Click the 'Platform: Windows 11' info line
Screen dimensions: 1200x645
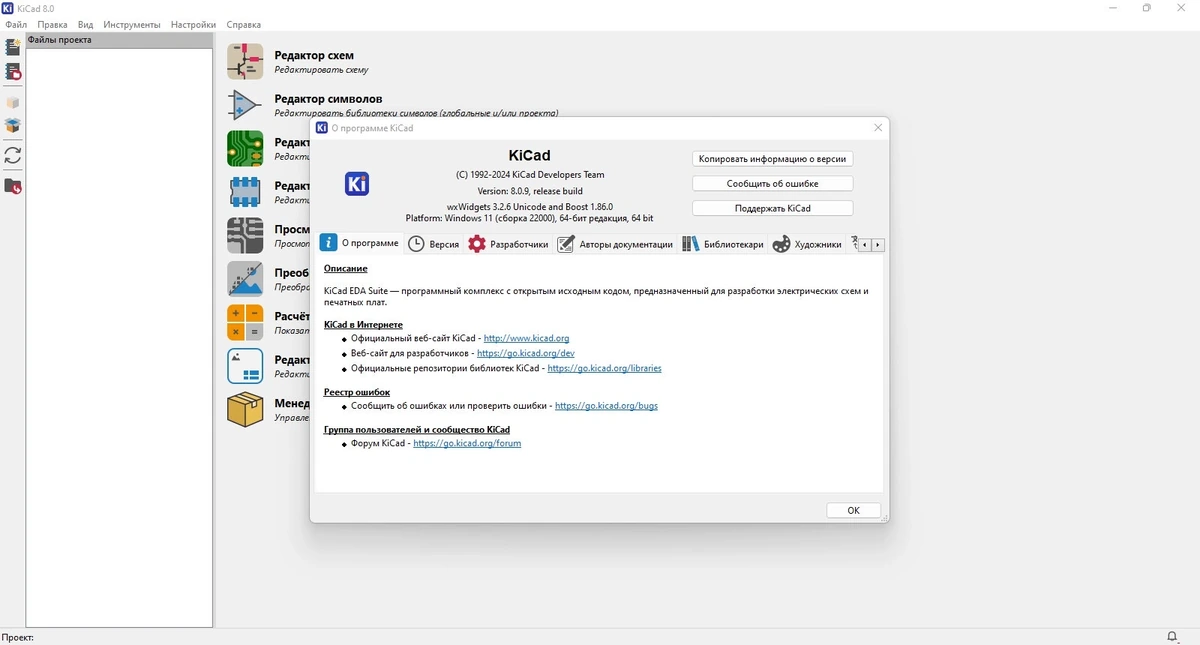click(530, 218)
